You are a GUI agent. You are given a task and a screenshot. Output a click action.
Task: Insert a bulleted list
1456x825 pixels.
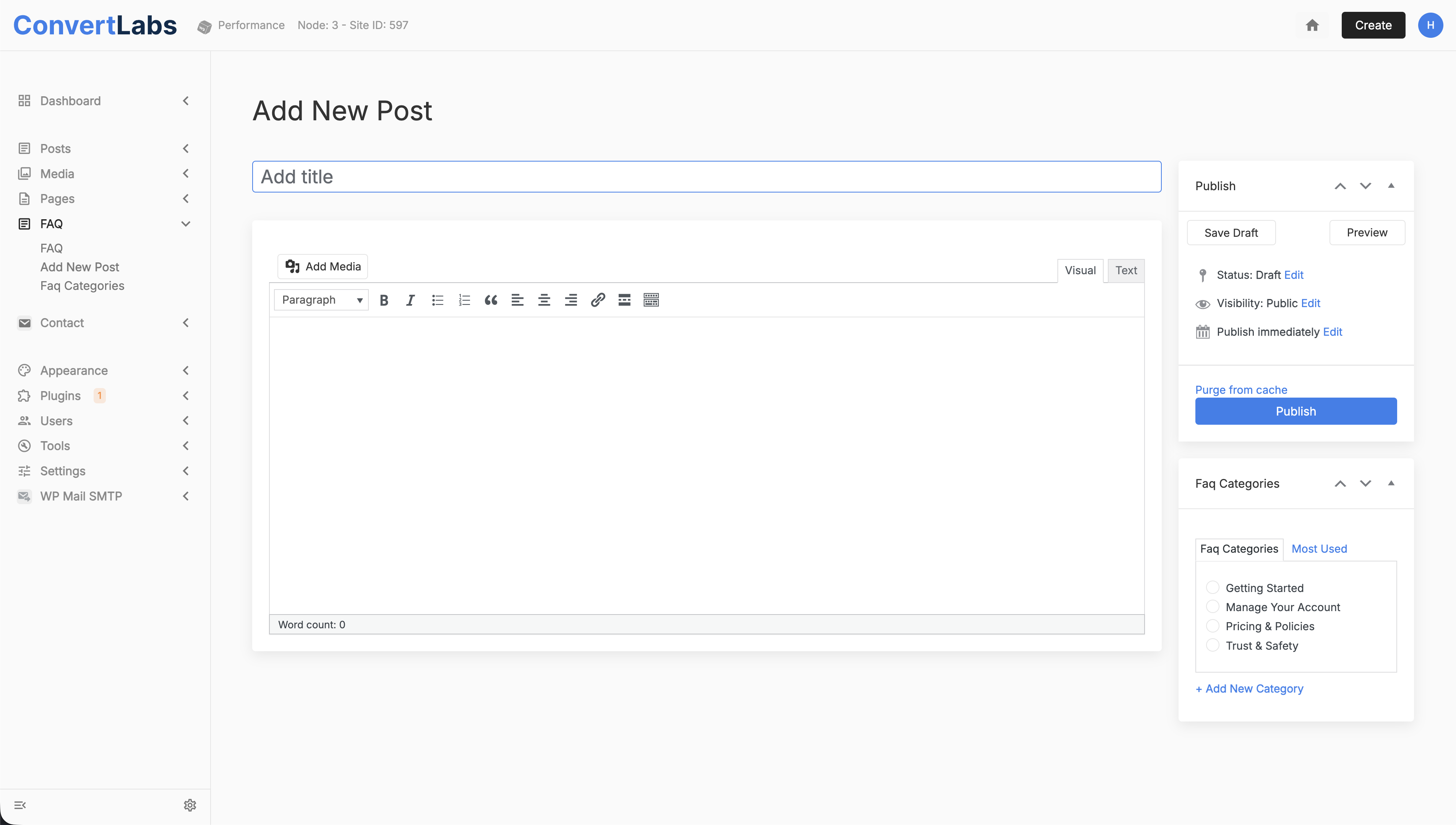tap(437, 300)
